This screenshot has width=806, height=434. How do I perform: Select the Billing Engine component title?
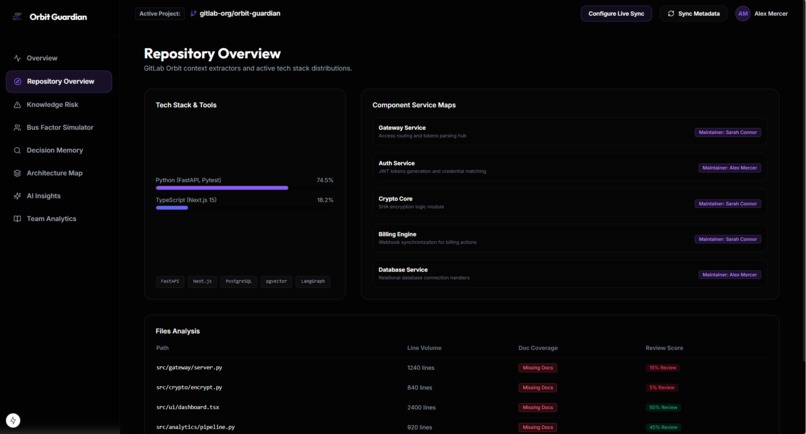[x=397, y=234]
